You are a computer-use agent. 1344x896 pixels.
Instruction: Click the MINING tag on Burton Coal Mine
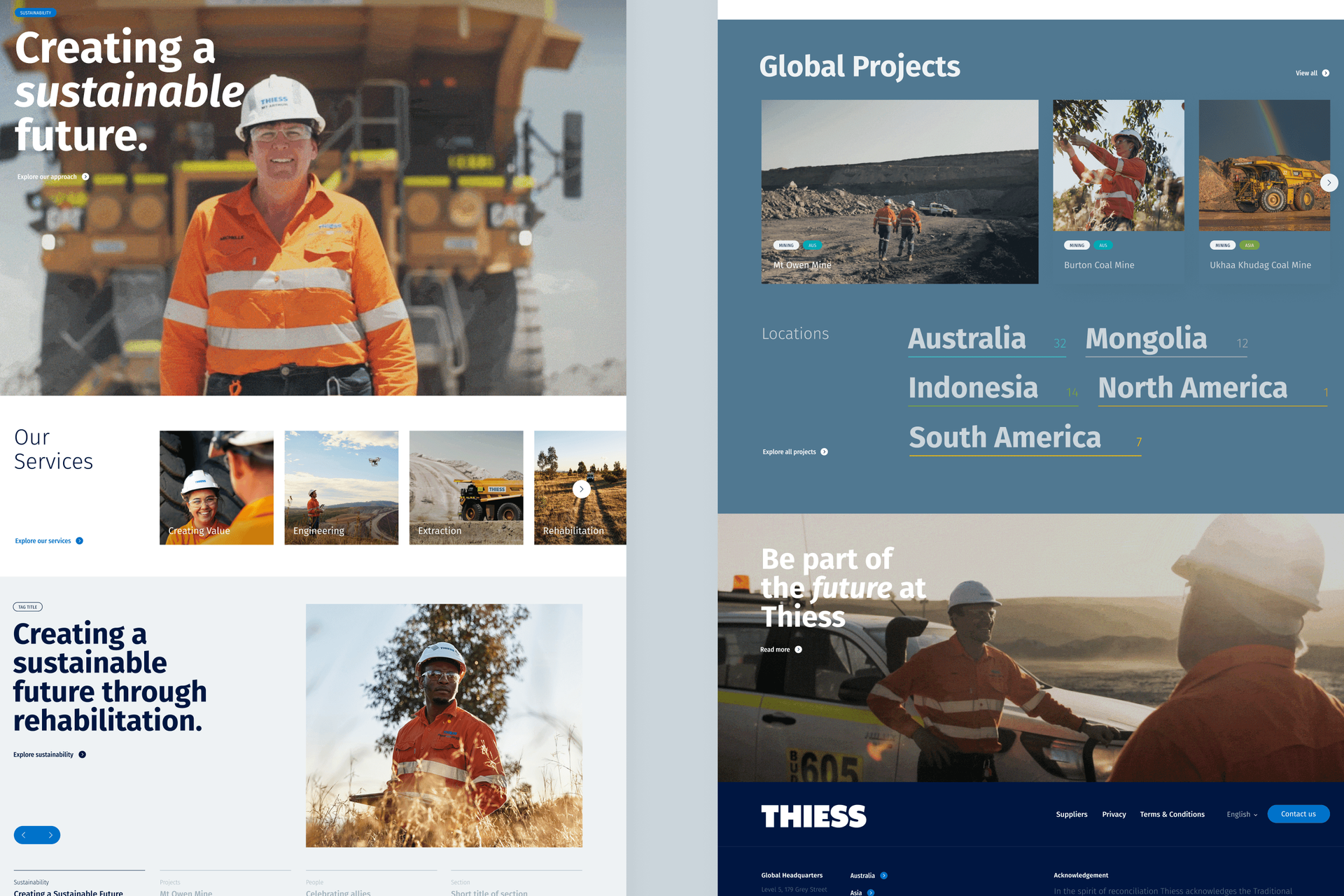pos(1077,246)
